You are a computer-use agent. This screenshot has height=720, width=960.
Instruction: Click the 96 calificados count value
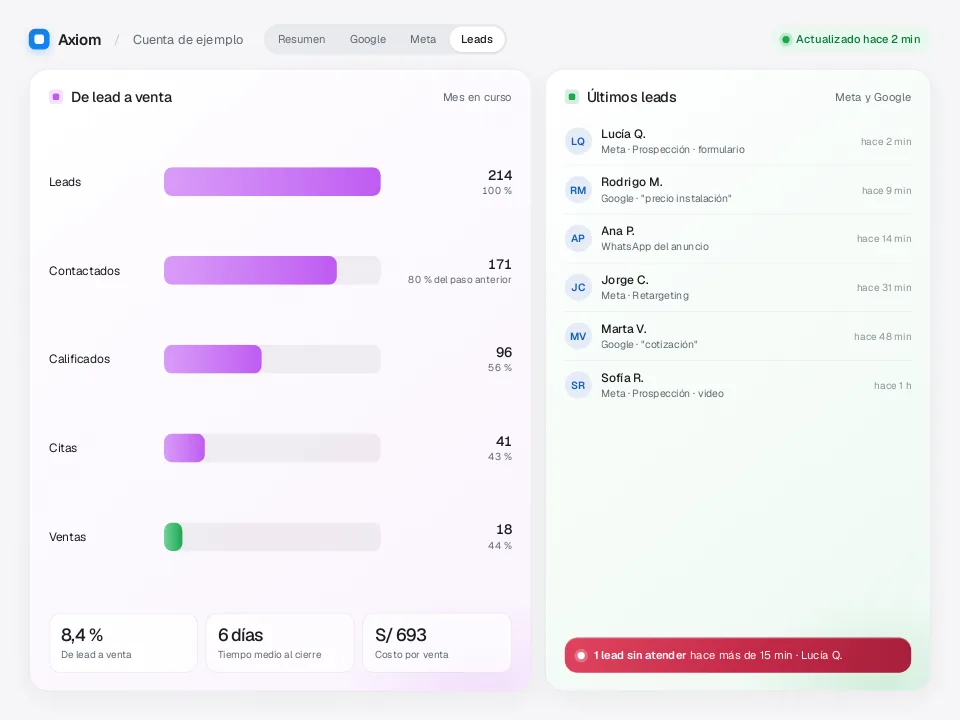[x=504, y=353]
